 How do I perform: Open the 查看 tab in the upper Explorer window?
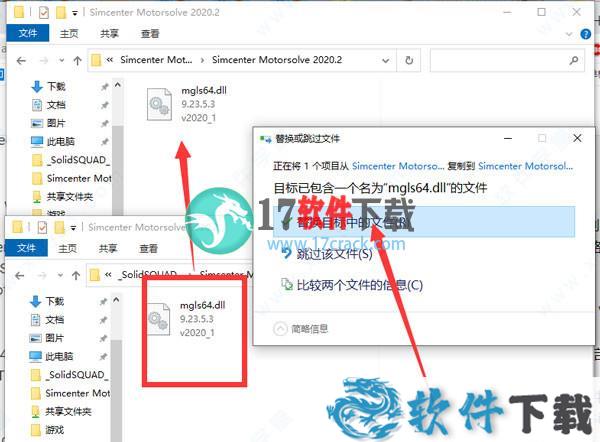point(150,34)
